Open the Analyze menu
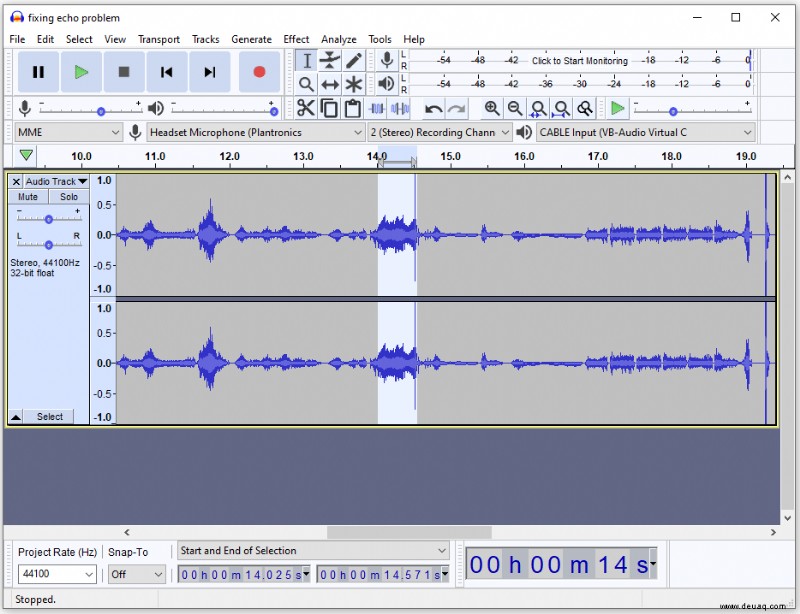The width and height of the screenshot is (800, 614). (x=339, y=39)
